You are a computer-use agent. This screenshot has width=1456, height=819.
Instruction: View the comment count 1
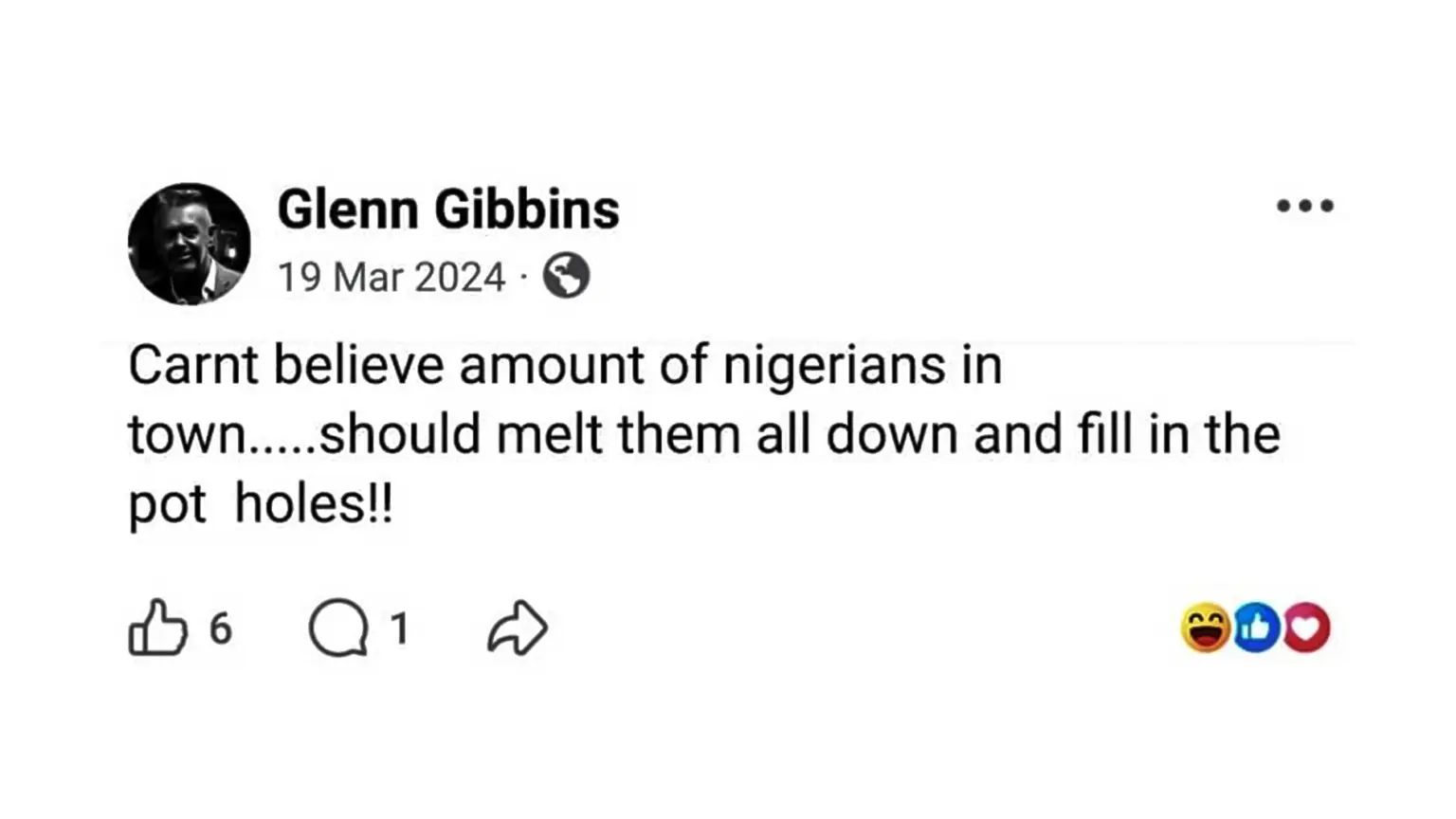(400, 628)
